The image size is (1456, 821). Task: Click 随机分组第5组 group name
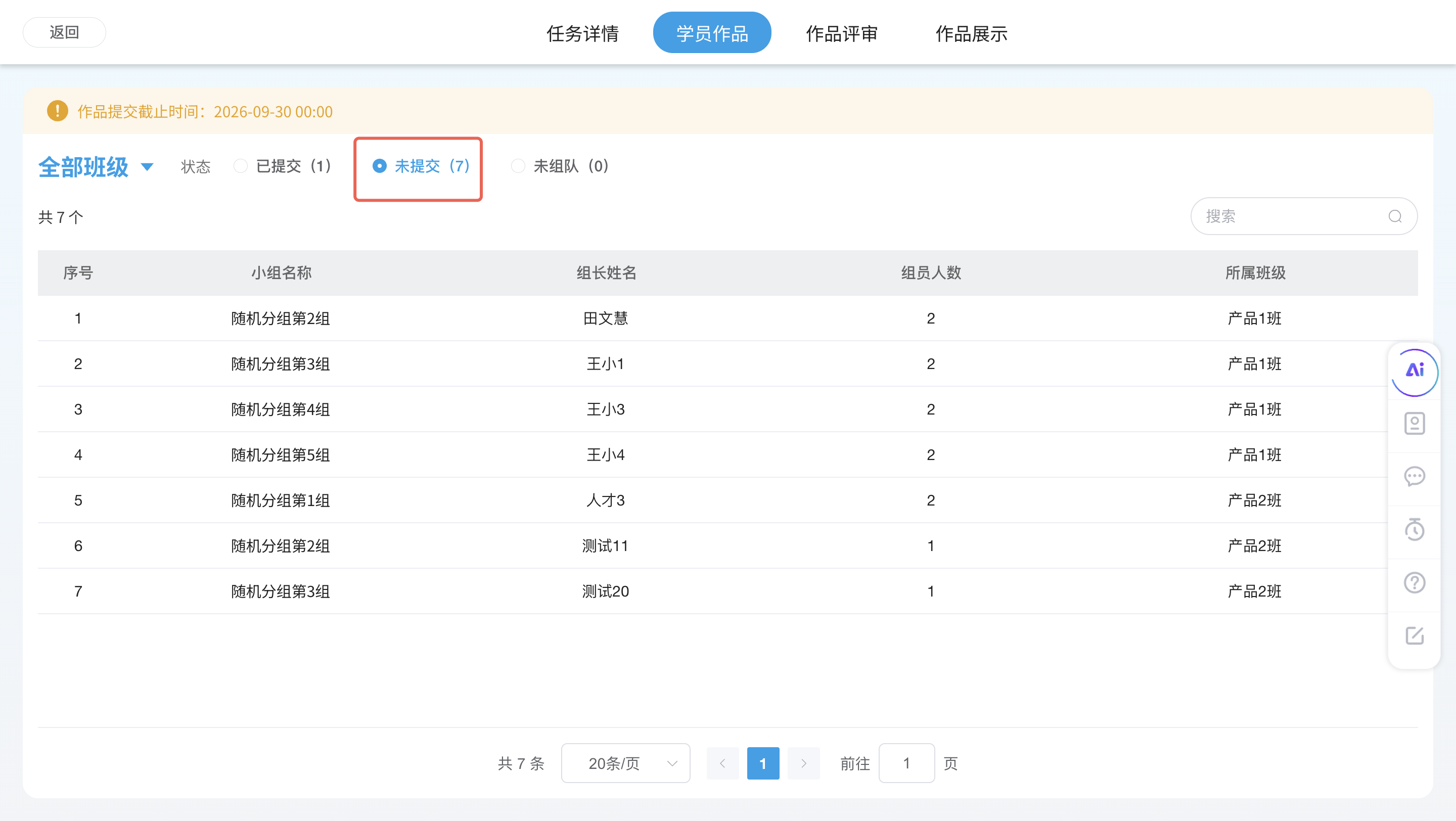pos(281,455)
